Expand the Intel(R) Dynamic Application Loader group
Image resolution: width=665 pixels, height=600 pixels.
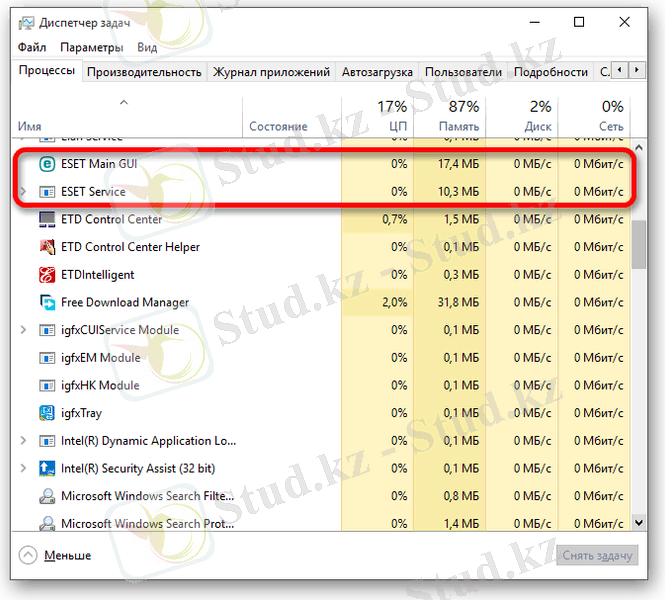(x=24, y=441)
